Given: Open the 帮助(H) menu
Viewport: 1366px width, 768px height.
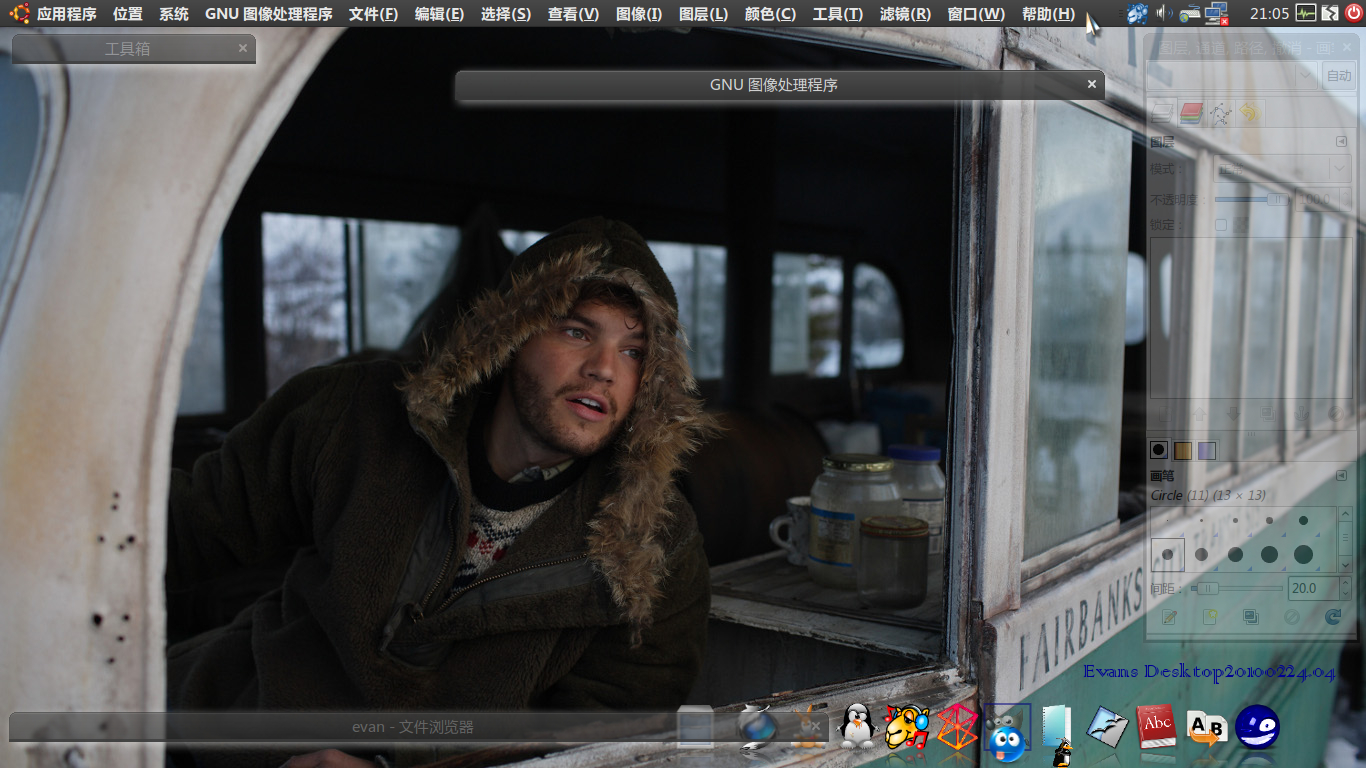Looking at the screenshot, I should [x=1048, y=14].
